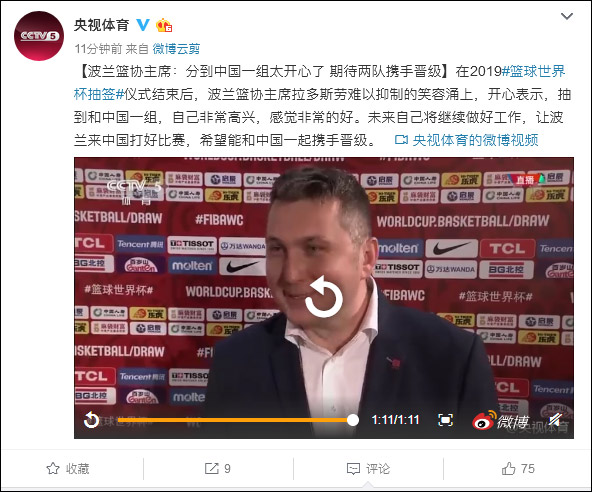592x492 pixels.
Task: Click the CCTV5 profile avatar
Action: [39, 36]
